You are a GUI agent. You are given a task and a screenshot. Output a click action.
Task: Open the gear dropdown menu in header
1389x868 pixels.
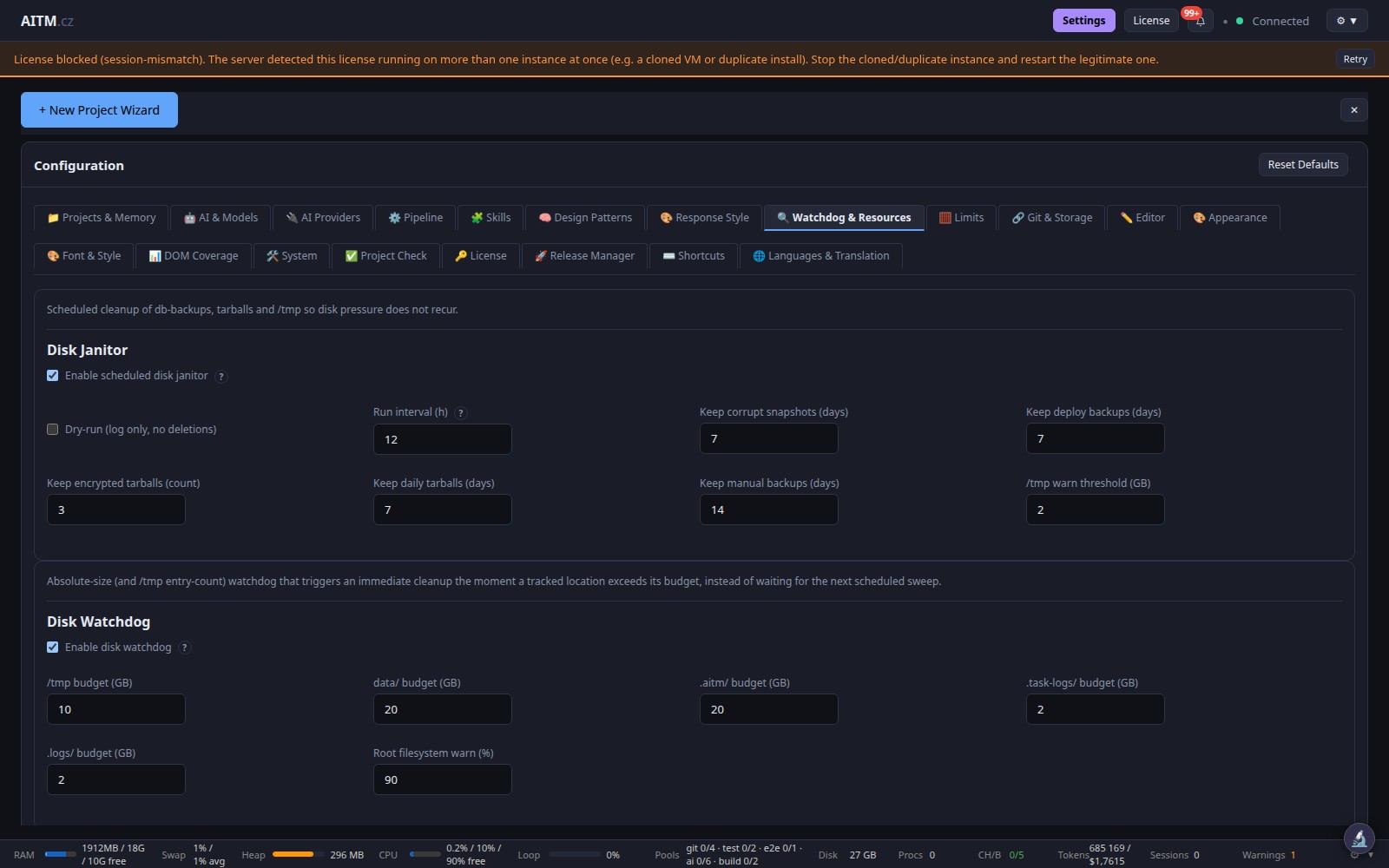(1346, 20)
